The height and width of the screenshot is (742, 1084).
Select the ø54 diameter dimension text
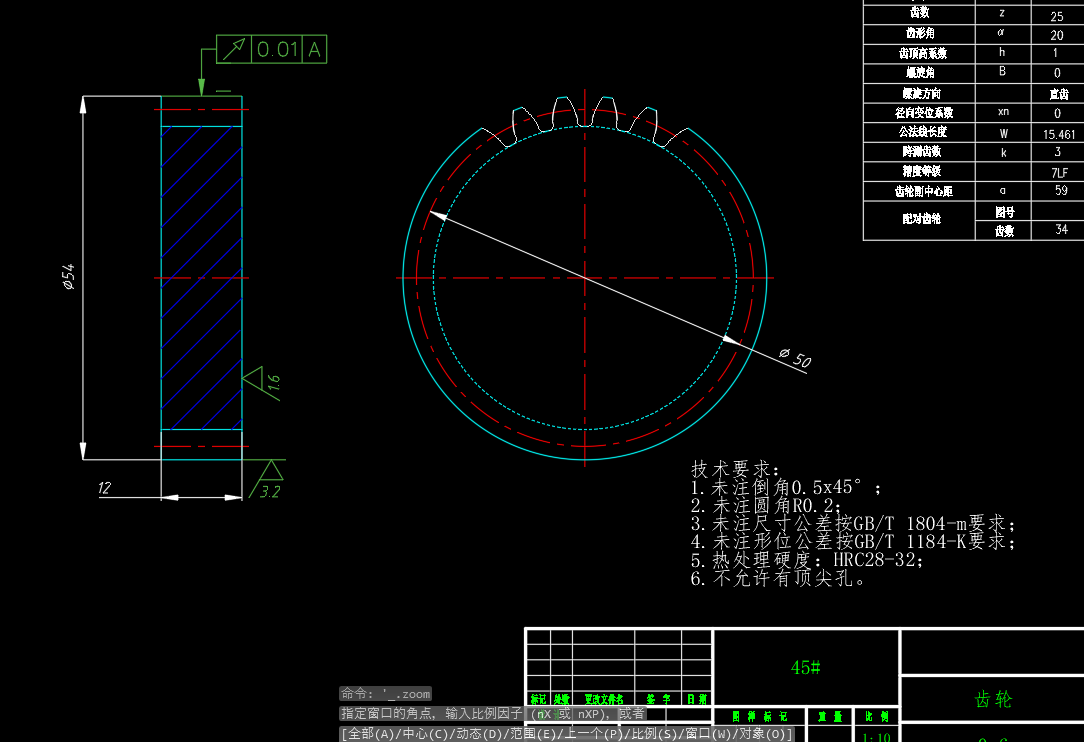coord(68,277)
